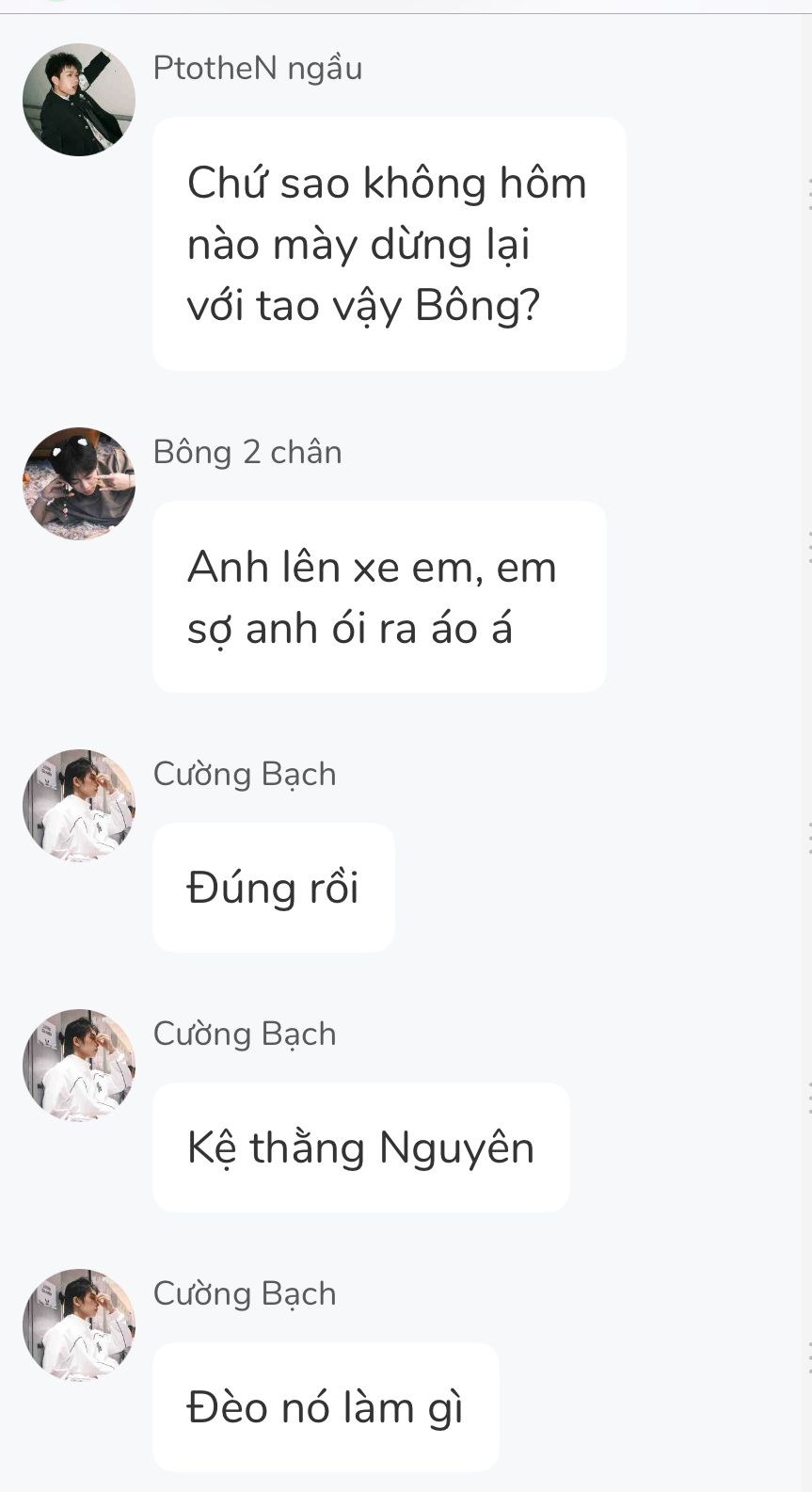Select the 'Kệ thằng Nguyên' message bubble

point(360,1147)
